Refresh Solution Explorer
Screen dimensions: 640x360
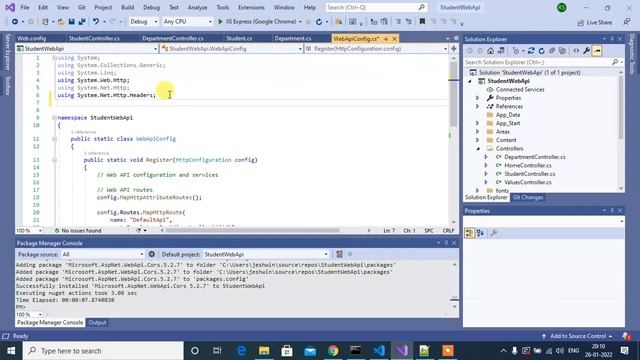point(542,51)
